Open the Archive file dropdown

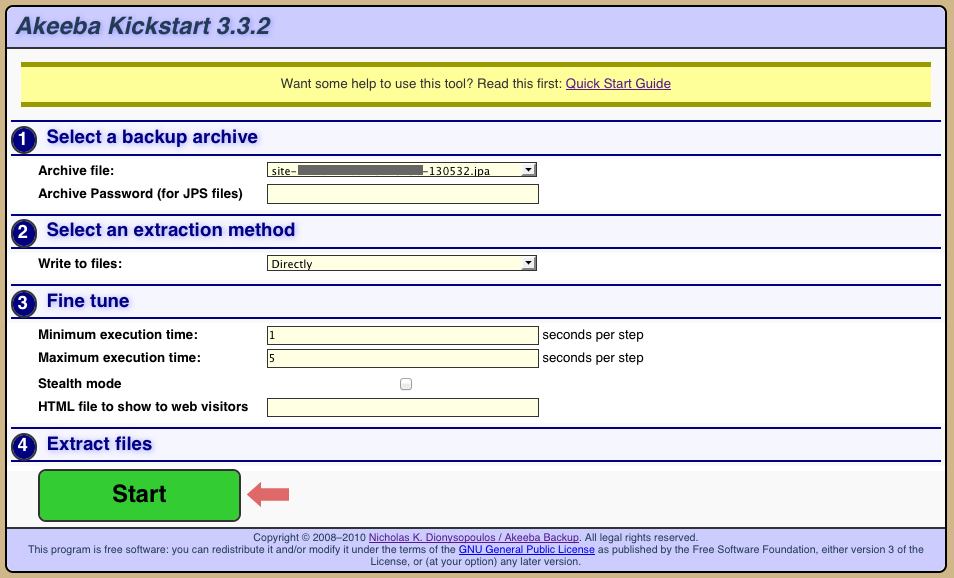[402, 170]
